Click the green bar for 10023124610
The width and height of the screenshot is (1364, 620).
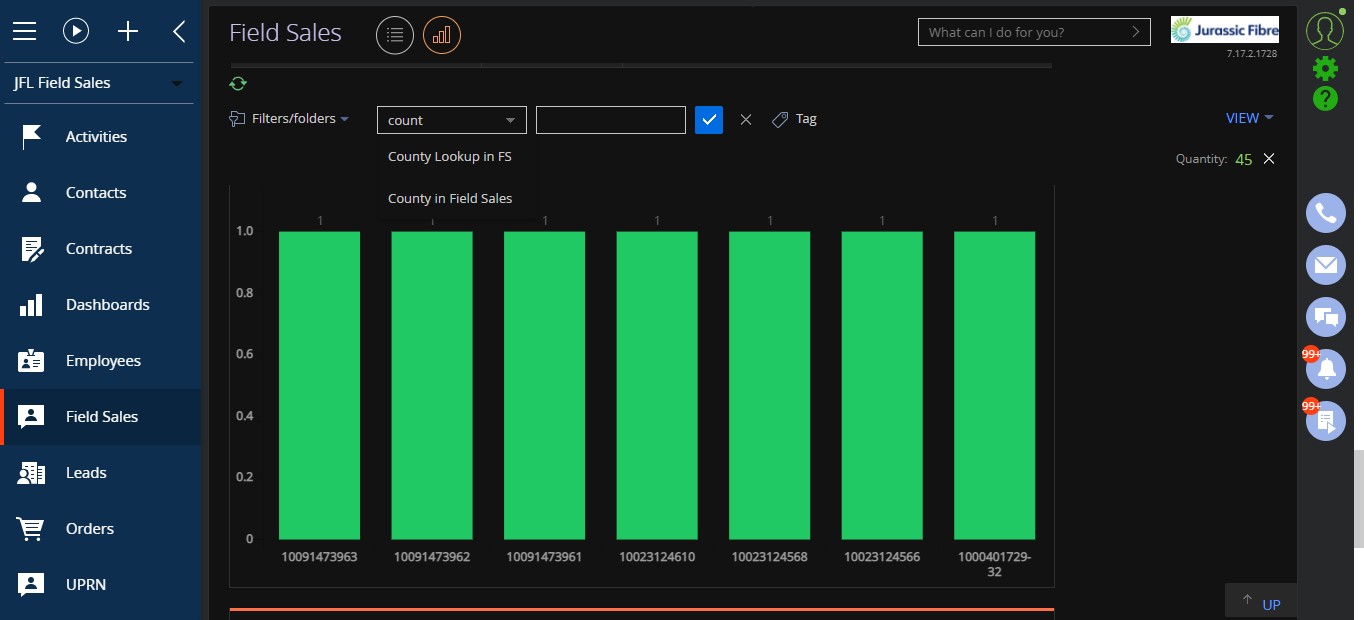click(657, 386)
